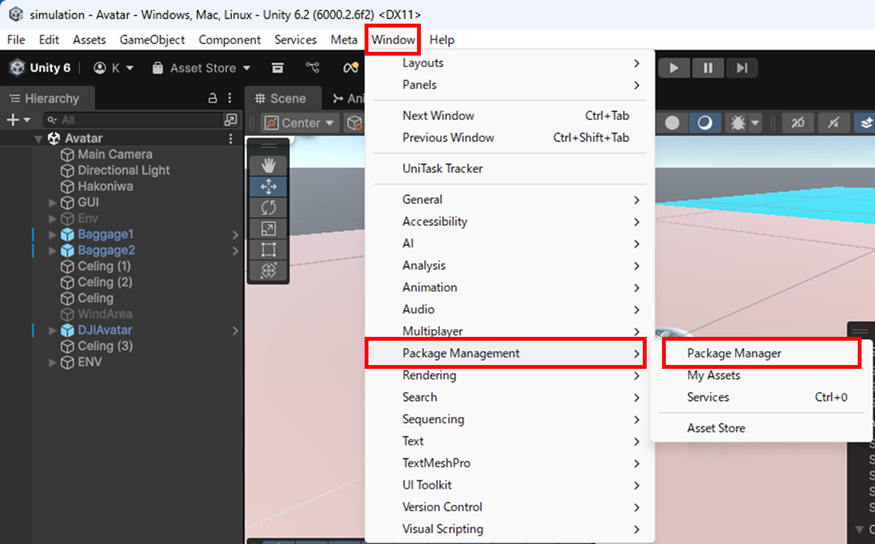Open the Asset Store dropdown

[x=201, y=68]
